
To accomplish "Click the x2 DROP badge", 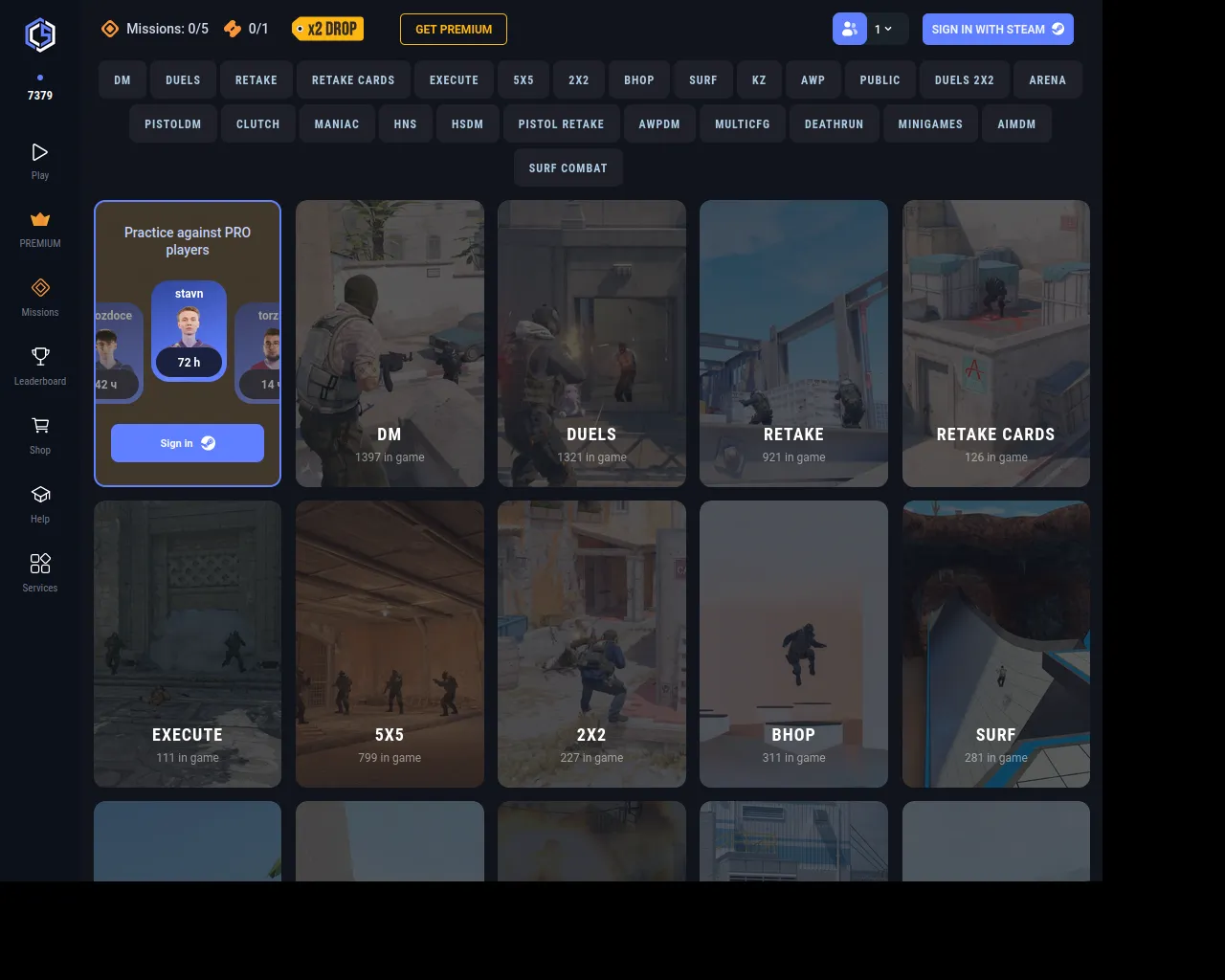I will (x=327, y=29).
